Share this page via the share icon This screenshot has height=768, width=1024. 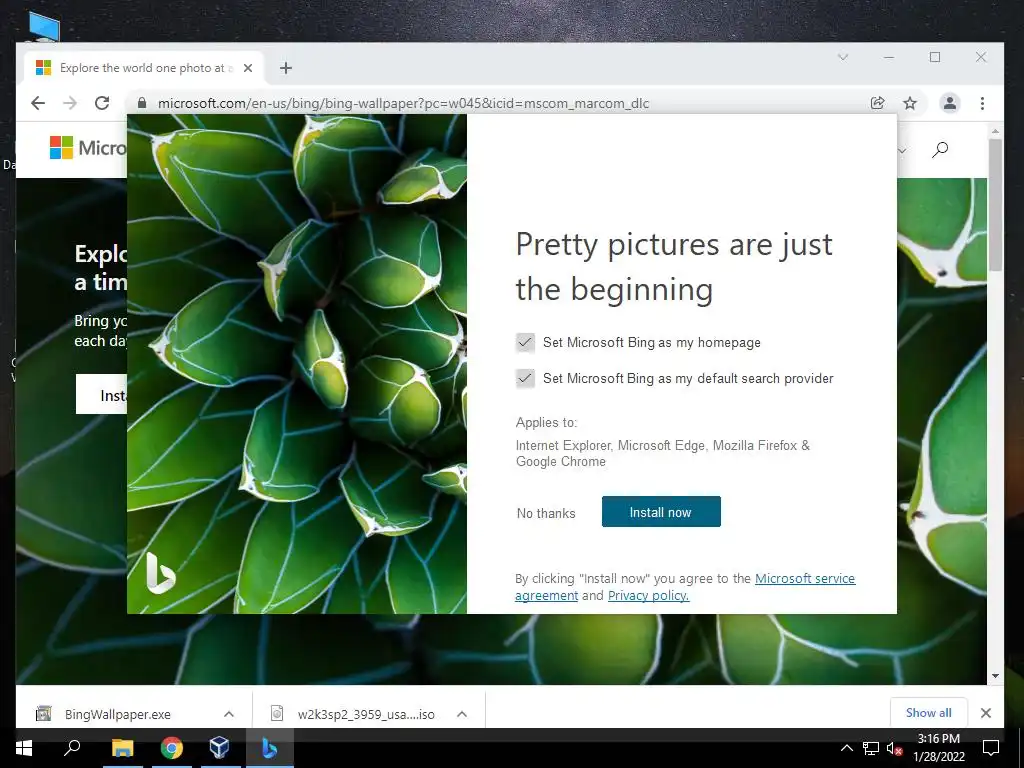[x=878, y=103]
